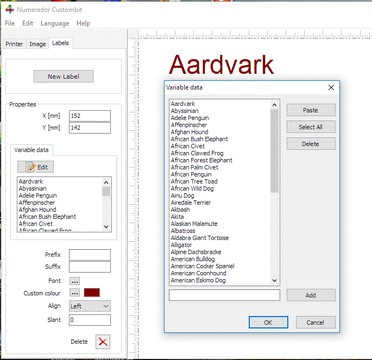Open the File menu
Viewport: 372px width, 360px height.
click(10, 23)
